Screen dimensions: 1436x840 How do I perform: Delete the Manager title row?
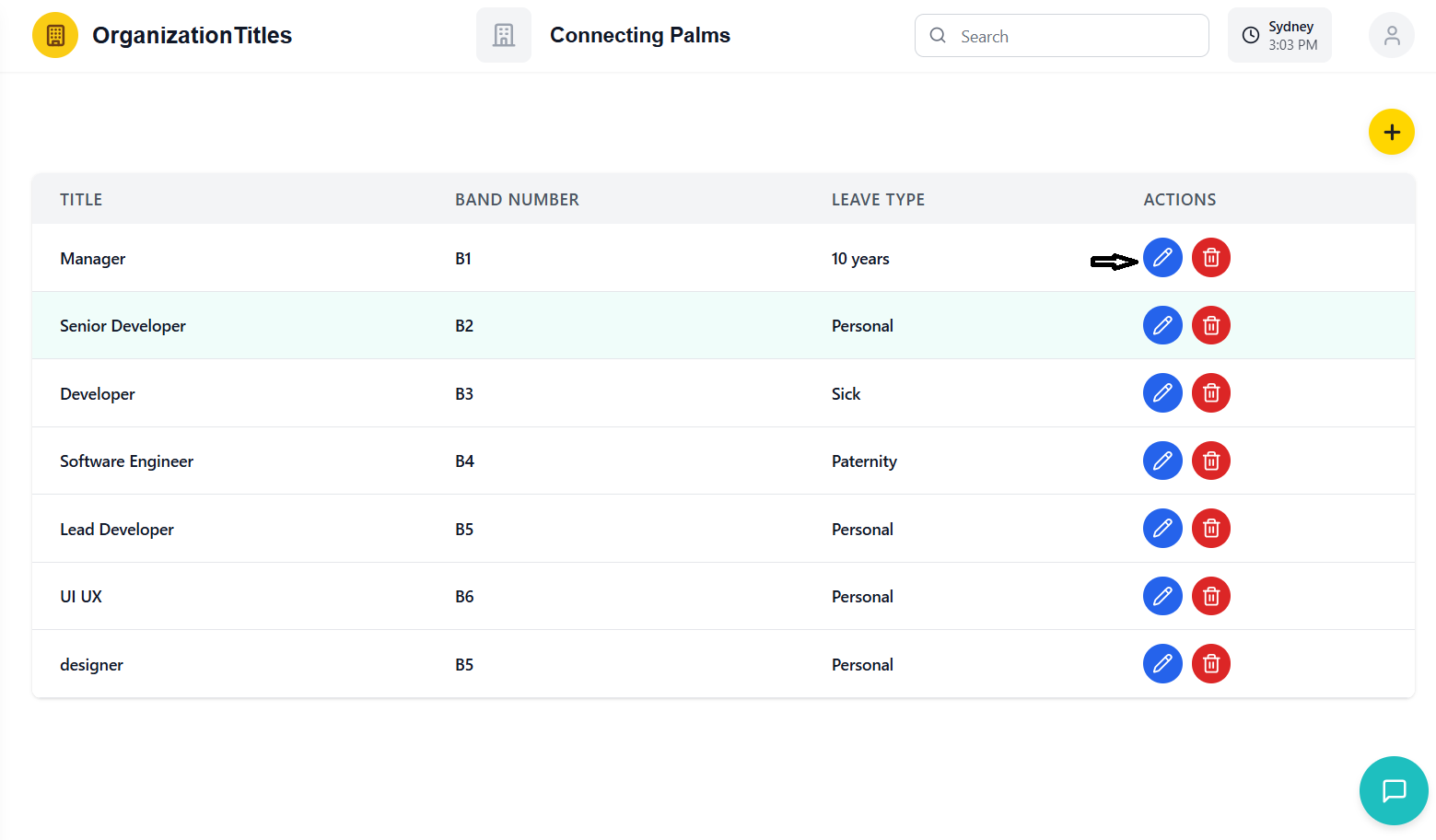[x=1211, y=258]
